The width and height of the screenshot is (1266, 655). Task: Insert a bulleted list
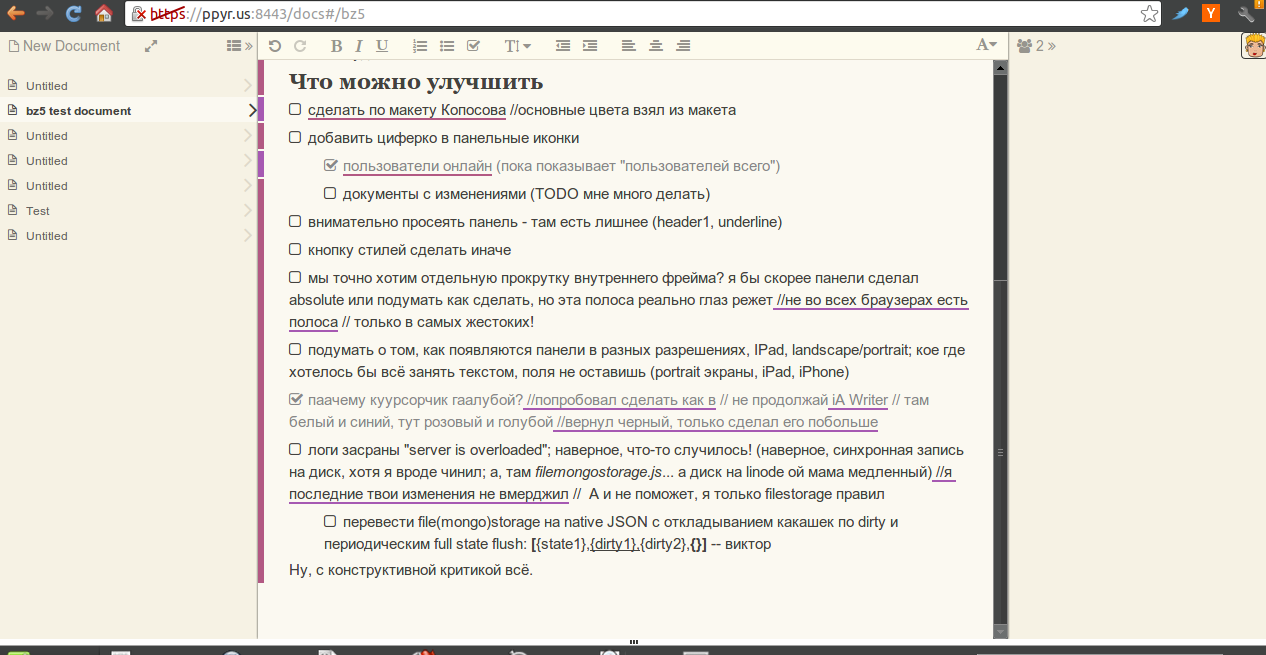(447, 46)
